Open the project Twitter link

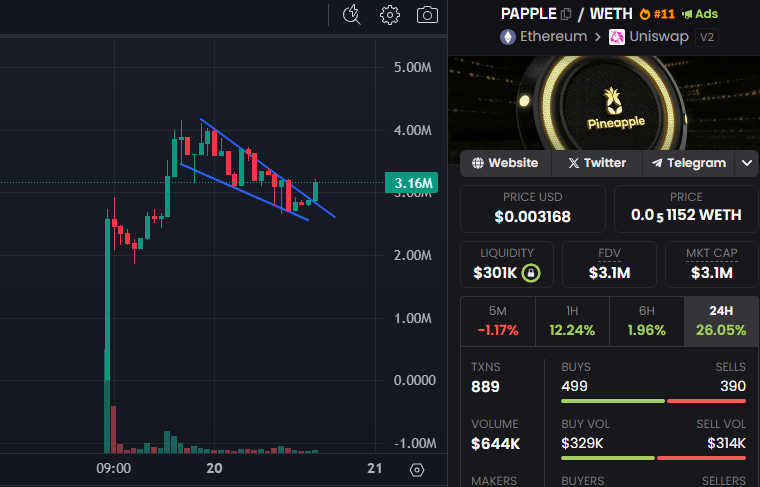pyautogui.click(x=597, y=163)
